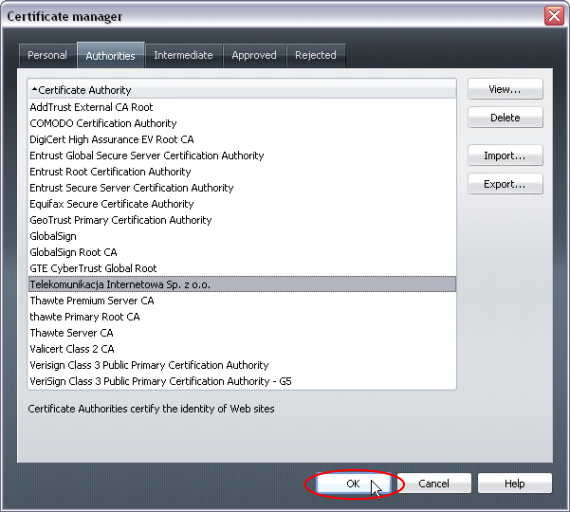Screen dimensions: 570x512
Task: Open Help for certificate manager
Action: [515, 483]
